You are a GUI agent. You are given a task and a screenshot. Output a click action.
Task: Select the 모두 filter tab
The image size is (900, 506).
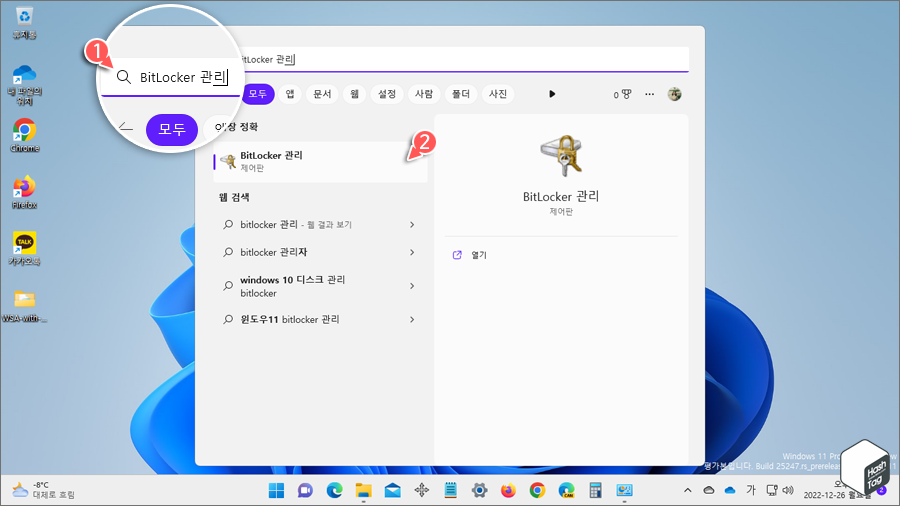[x=258, y=94]
